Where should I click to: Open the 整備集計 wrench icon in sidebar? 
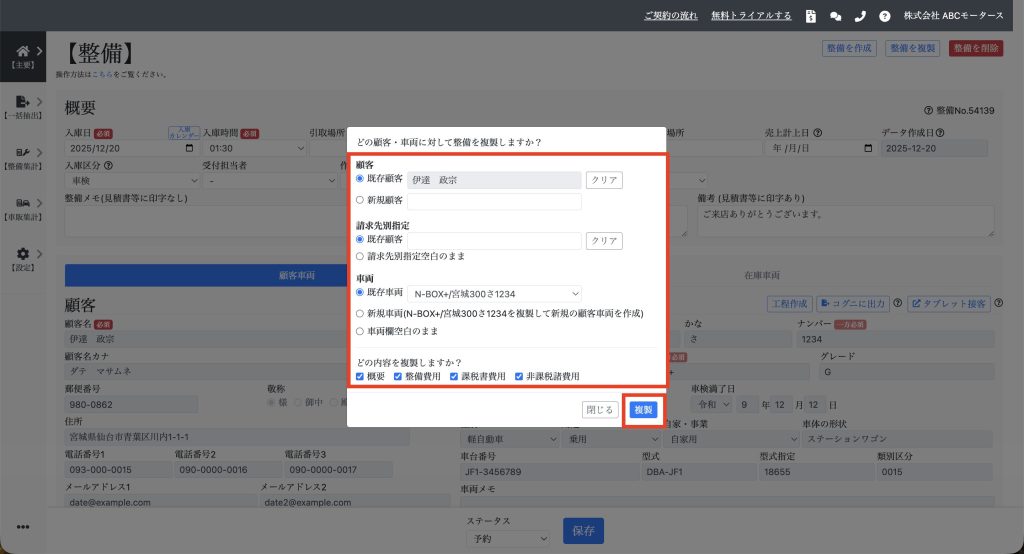coord(23,152)
